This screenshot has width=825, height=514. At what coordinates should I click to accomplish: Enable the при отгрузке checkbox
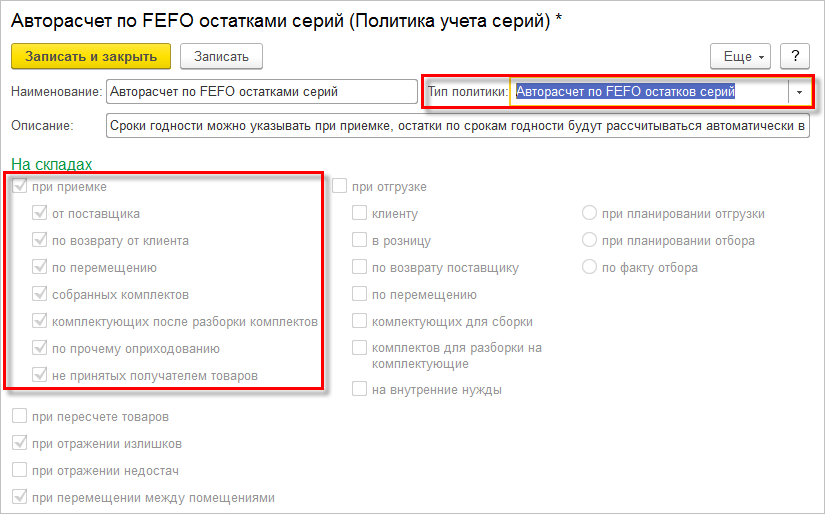coord(339,186)
